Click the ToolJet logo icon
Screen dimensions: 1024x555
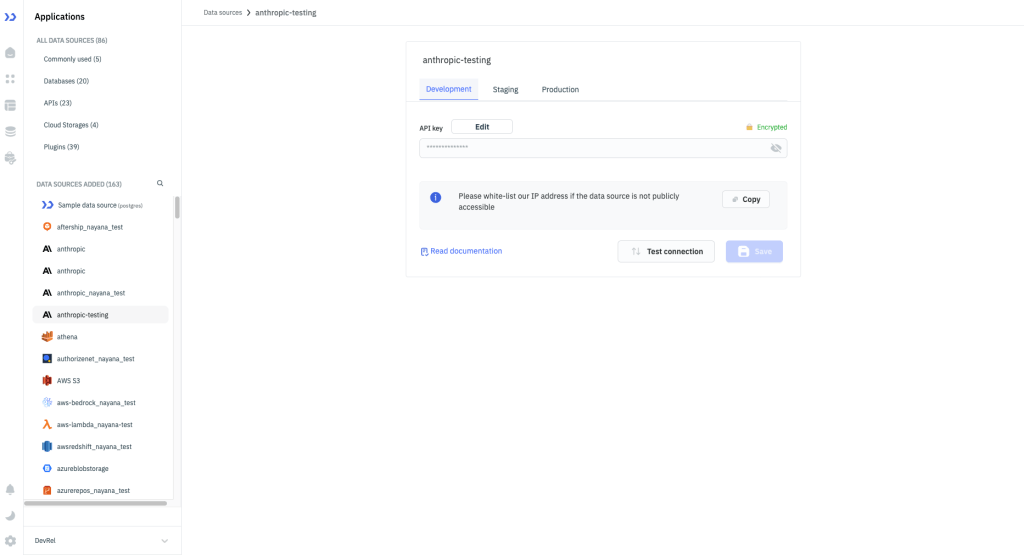coord(10,17)
